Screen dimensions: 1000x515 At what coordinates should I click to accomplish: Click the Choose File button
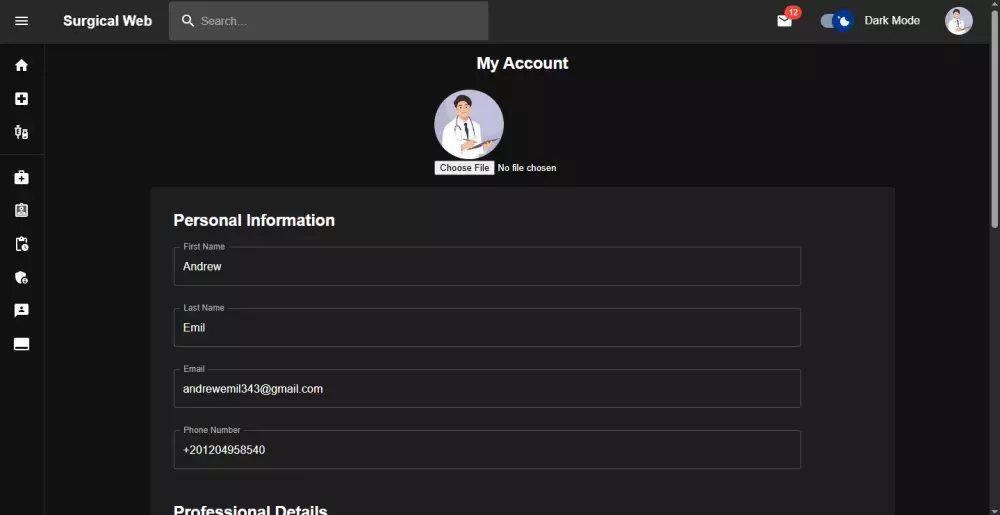point(464,168)
